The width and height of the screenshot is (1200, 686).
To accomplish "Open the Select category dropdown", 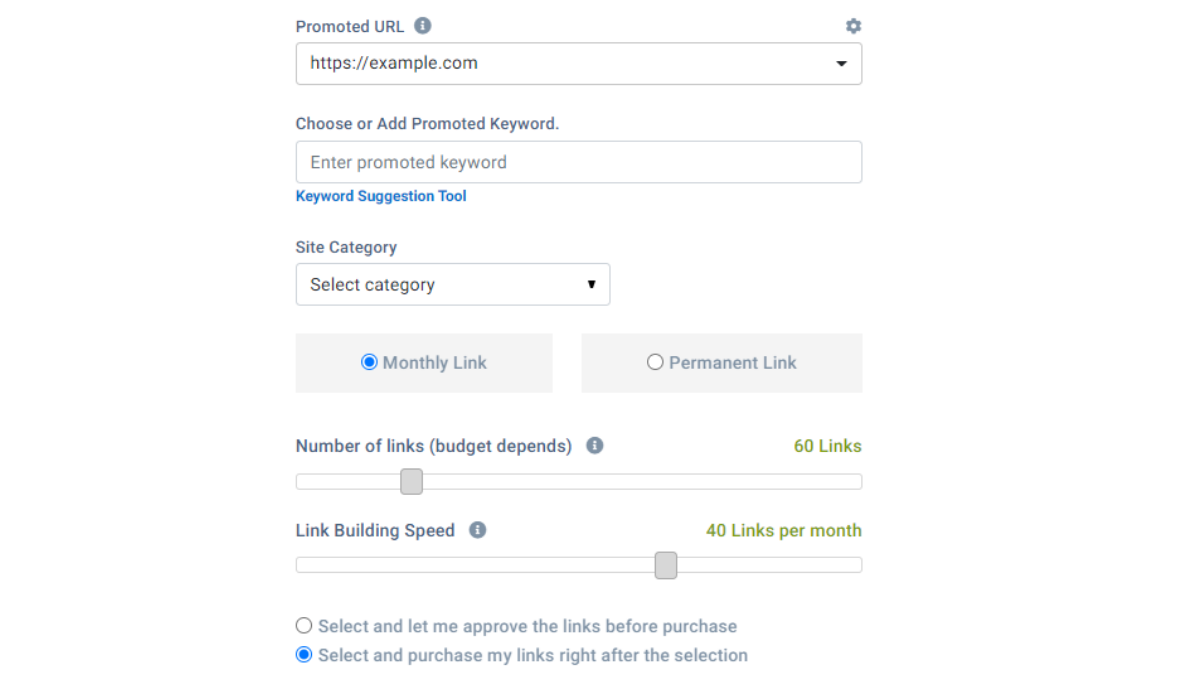I will (453, 285).
